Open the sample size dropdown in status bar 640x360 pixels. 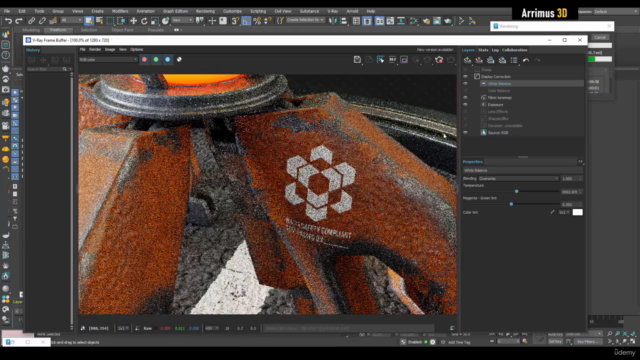tap(123, 328)
